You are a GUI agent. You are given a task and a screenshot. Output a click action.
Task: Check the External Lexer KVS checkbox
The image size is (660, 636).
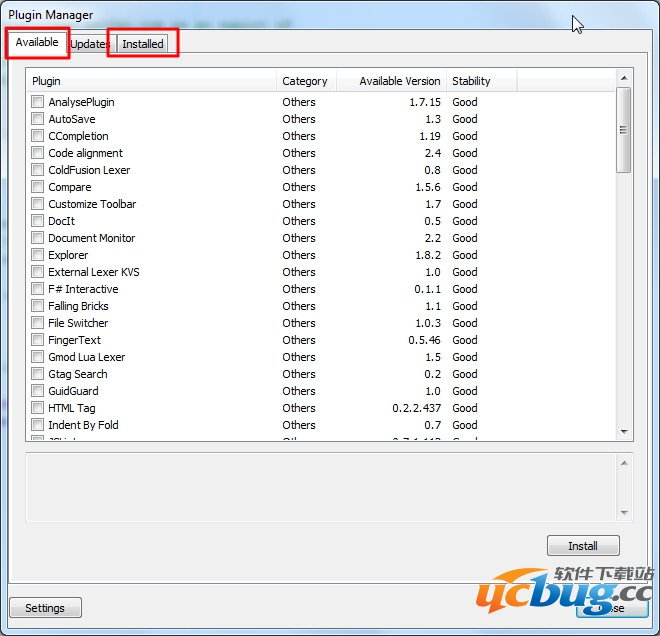pyautogui.click(x=37, y=271)
